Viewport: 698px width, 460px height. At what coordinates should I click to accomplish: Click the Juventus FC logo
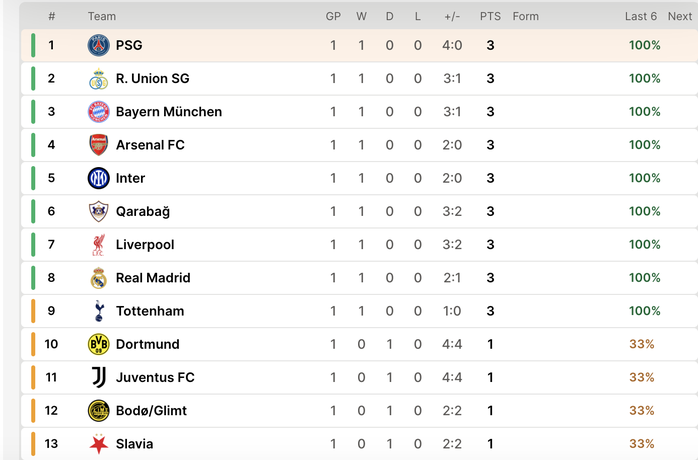98,377
